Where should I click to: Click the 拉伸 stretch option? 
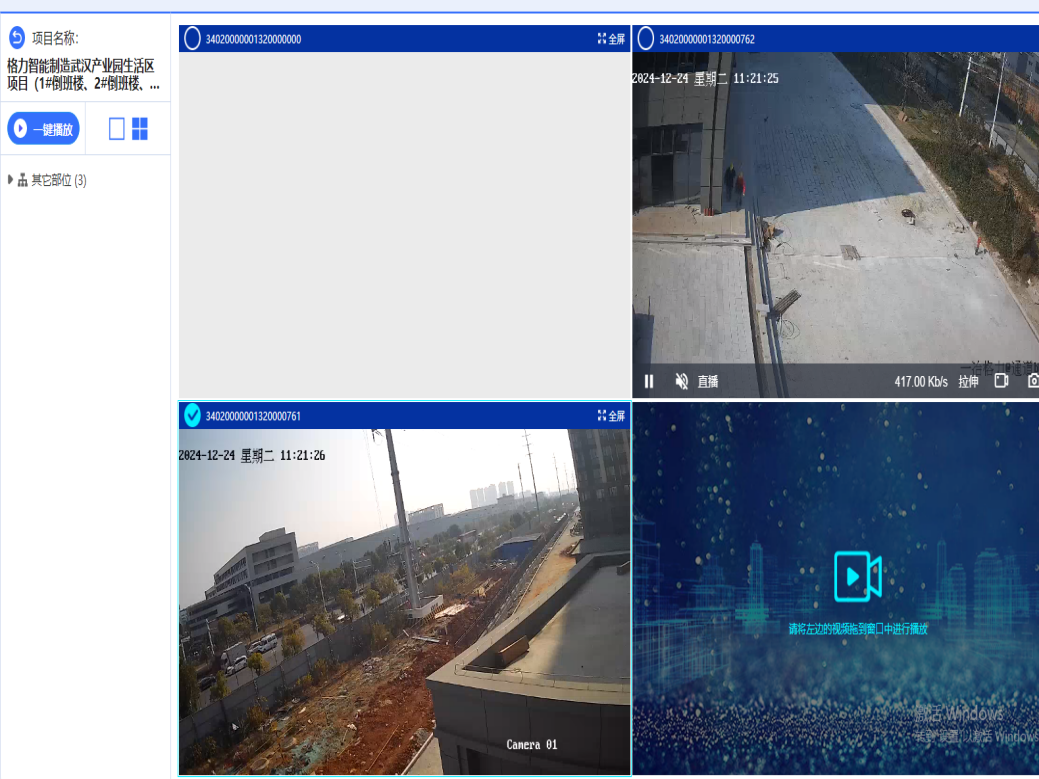pyautogui.click(x=968, y=381)
